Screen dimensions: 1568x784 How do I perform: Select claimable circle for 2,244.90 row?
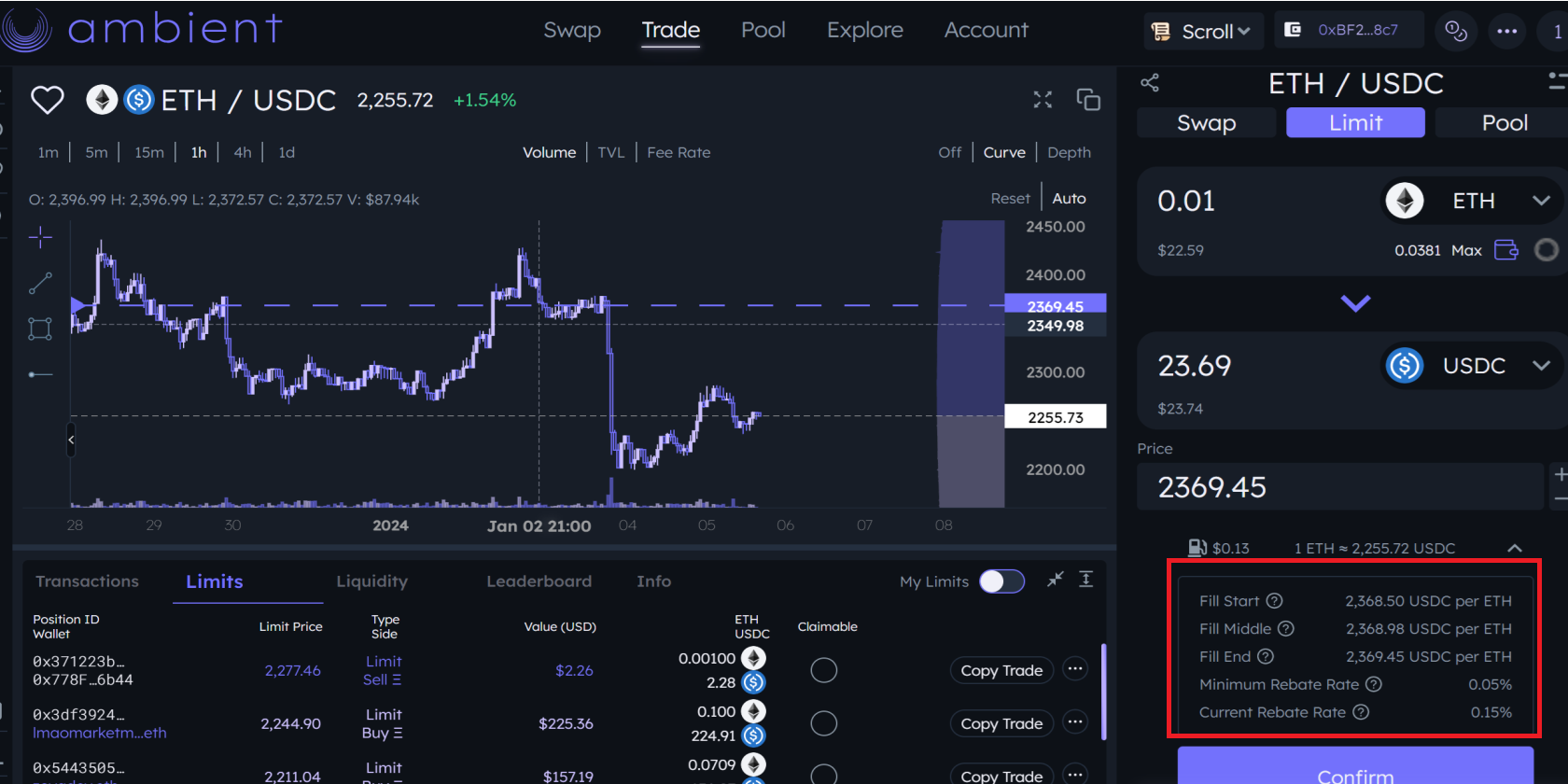pyautogui.click(x=824, y=723)
